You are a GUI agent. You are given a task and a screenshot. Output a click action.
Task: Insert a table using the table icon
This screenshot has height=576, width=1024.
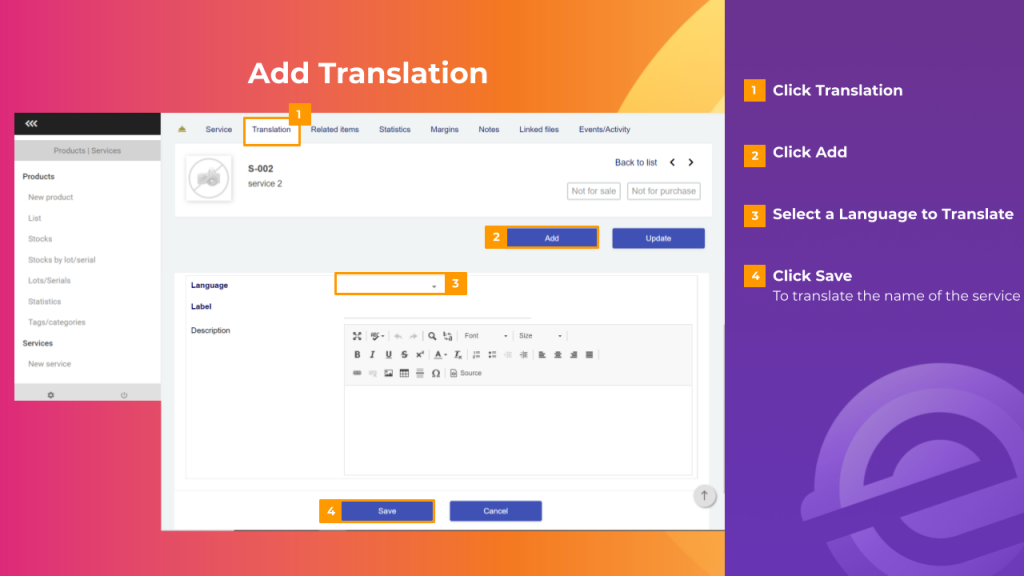pyautogui.click(x=404, y=371)
